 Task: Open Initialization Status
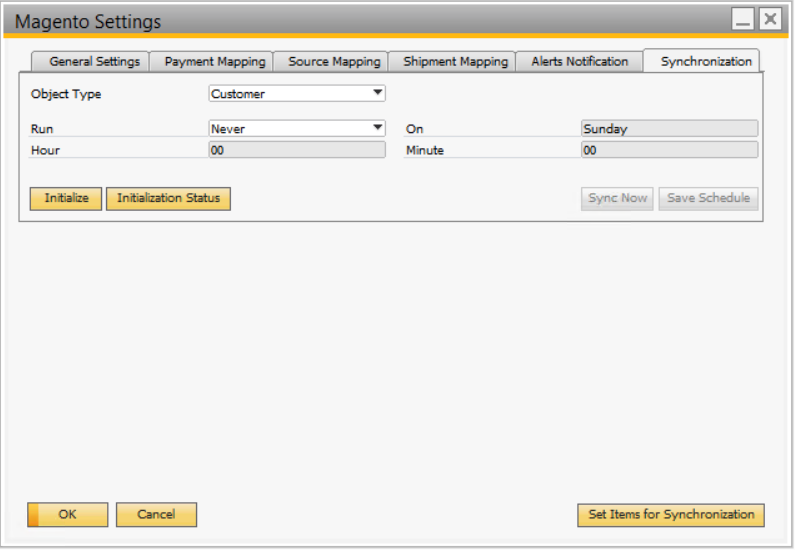tap(168, 198)
